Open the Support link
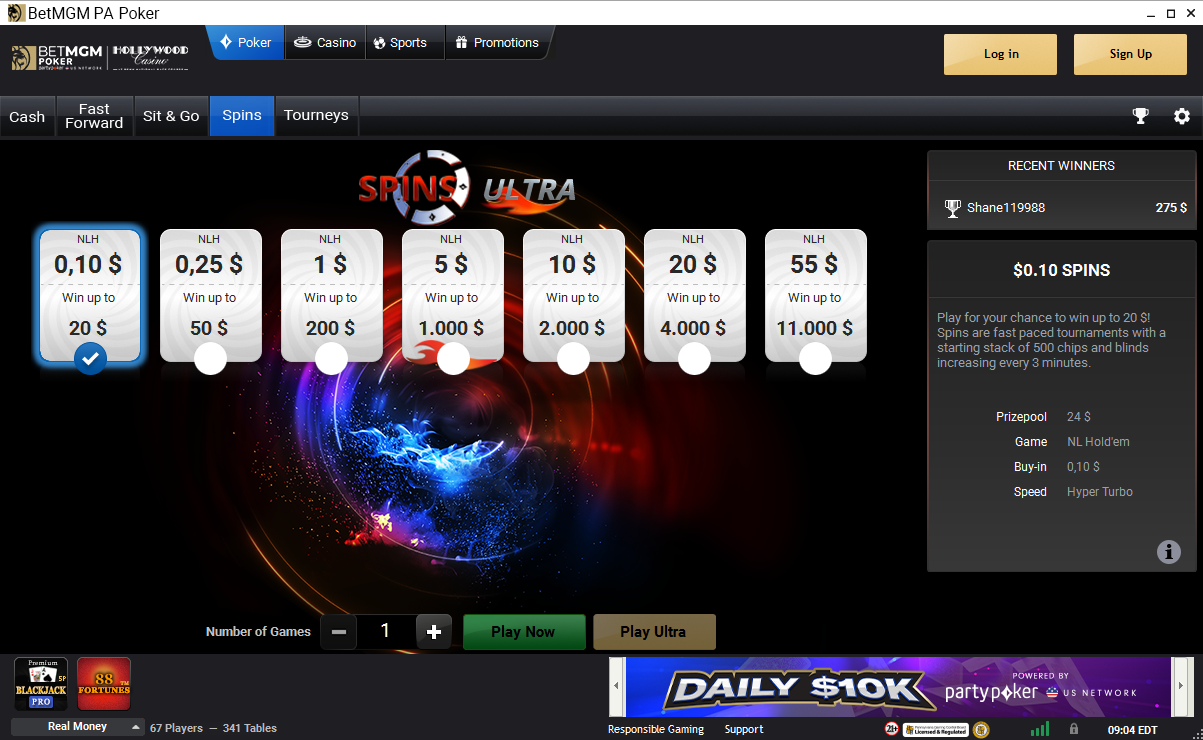Image resolution: width=1203 pixels, height=740 pixels. (744, 729)
